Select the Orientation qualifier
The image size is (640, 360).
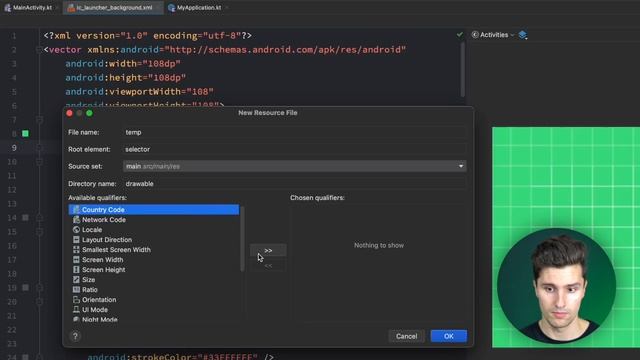pyautogui.click(x=154, y=300)
